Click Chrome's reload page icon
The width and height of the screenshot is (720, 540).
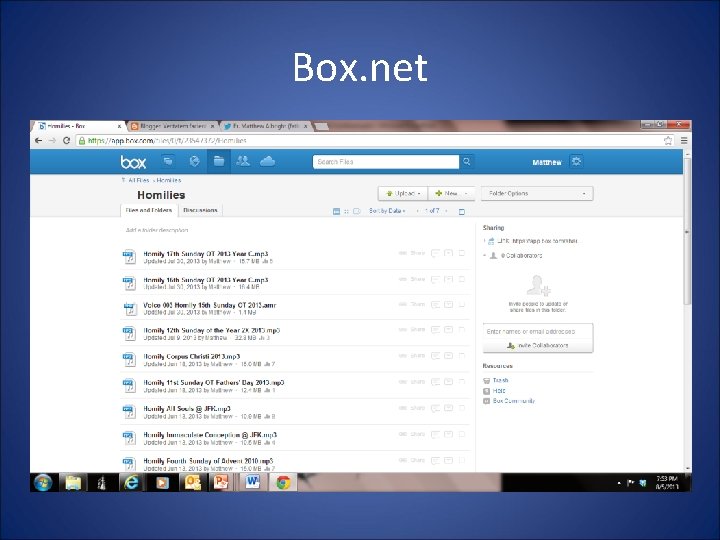coord(66,141)
